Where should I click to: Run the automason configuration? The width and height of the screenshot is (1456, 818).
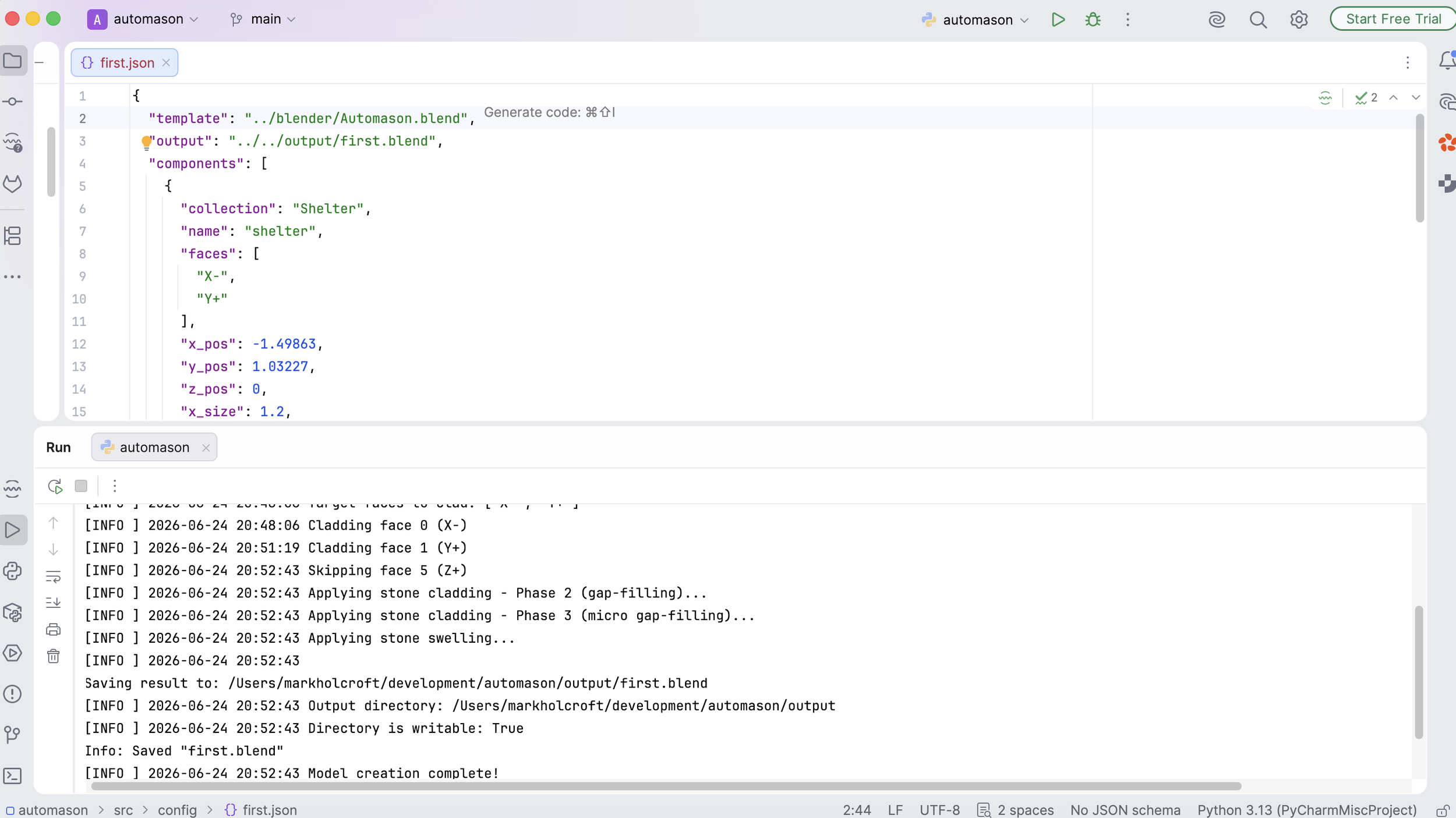coord(1058,20)
